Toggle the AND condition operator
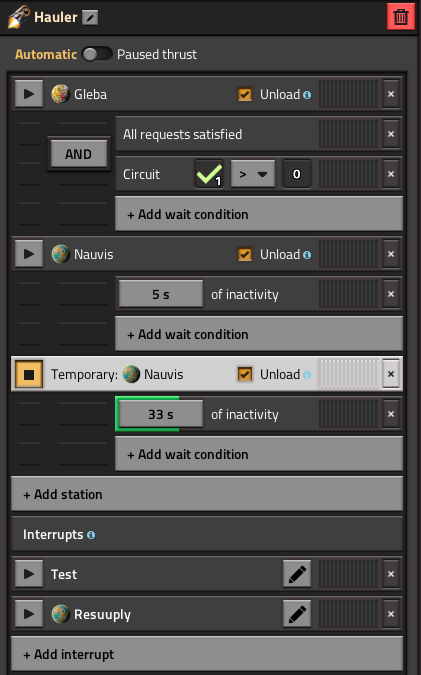 [x=78, y=154]
